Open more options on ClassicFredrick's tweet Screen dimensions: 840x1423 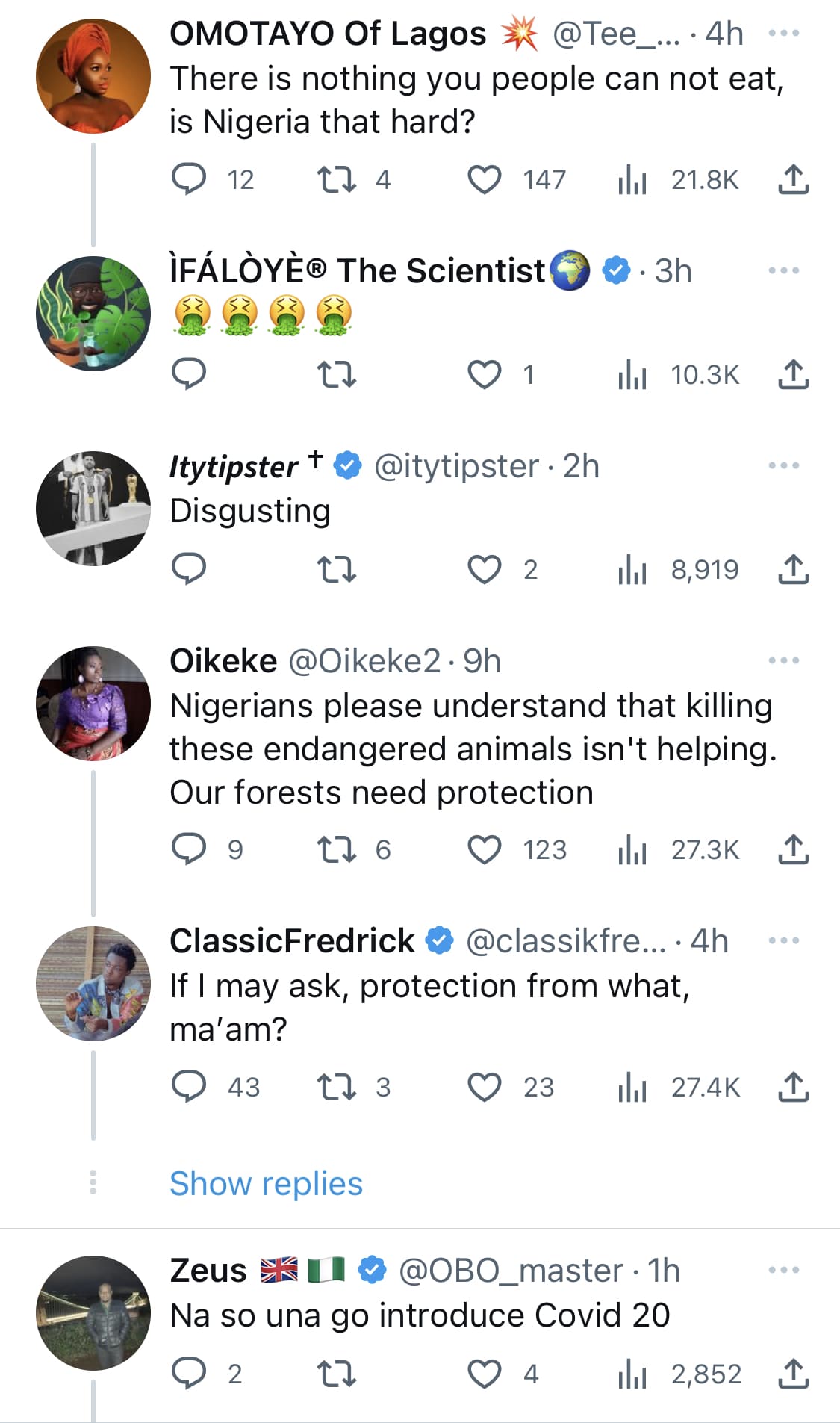(x=783, y=940)
